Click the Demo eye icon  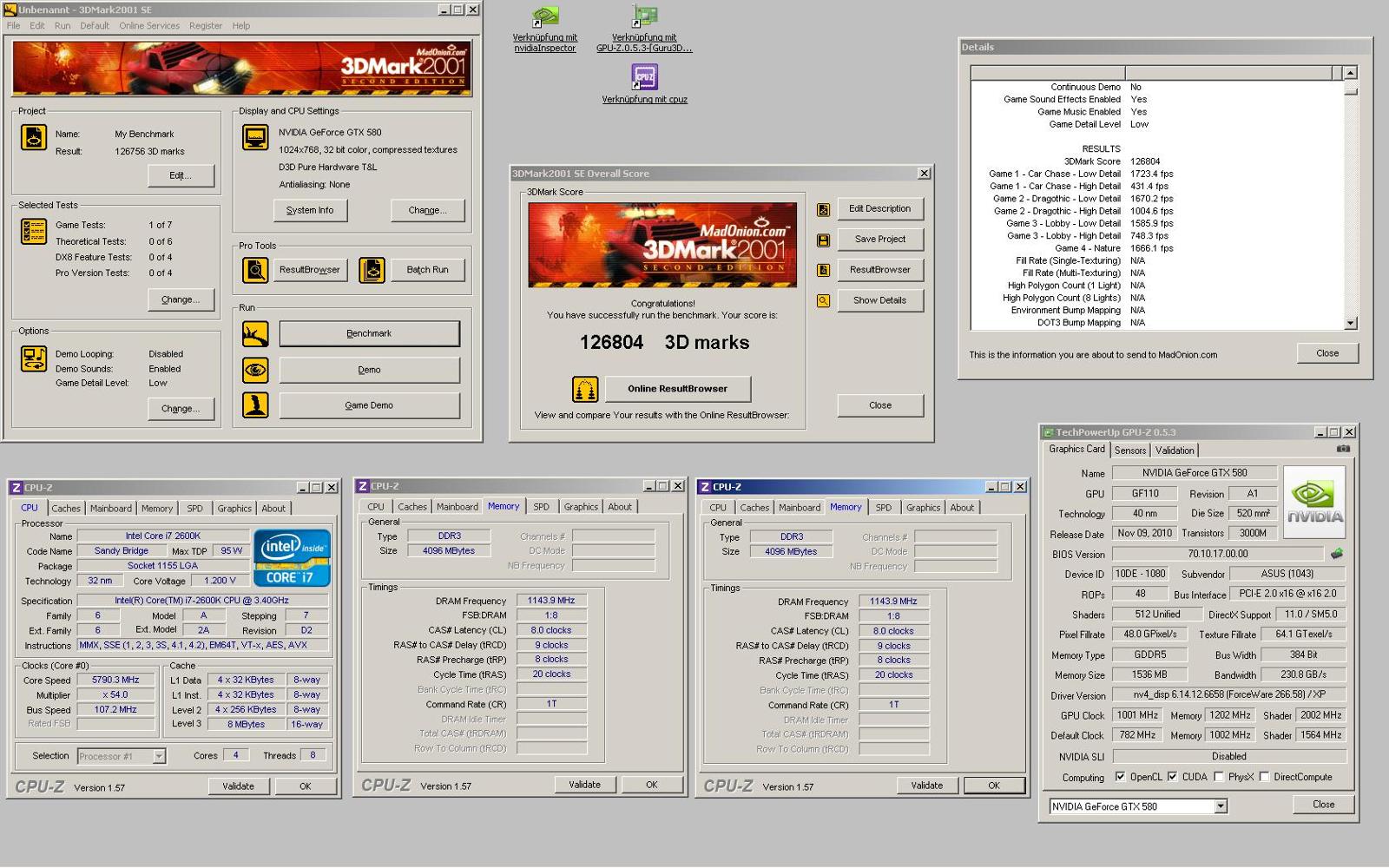coord(255,370)
